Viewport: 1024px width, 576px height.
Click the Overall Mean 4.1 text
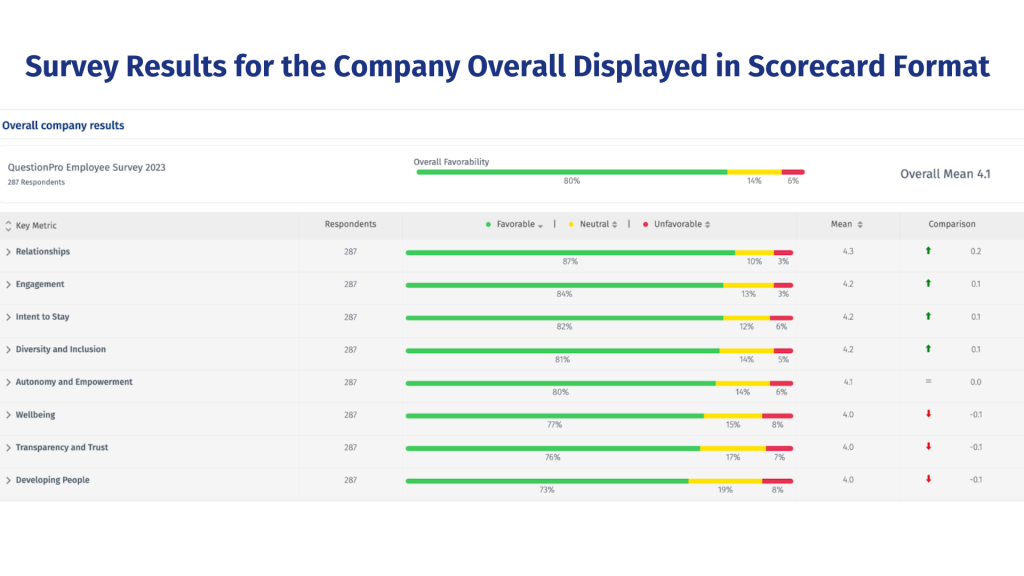945,174
